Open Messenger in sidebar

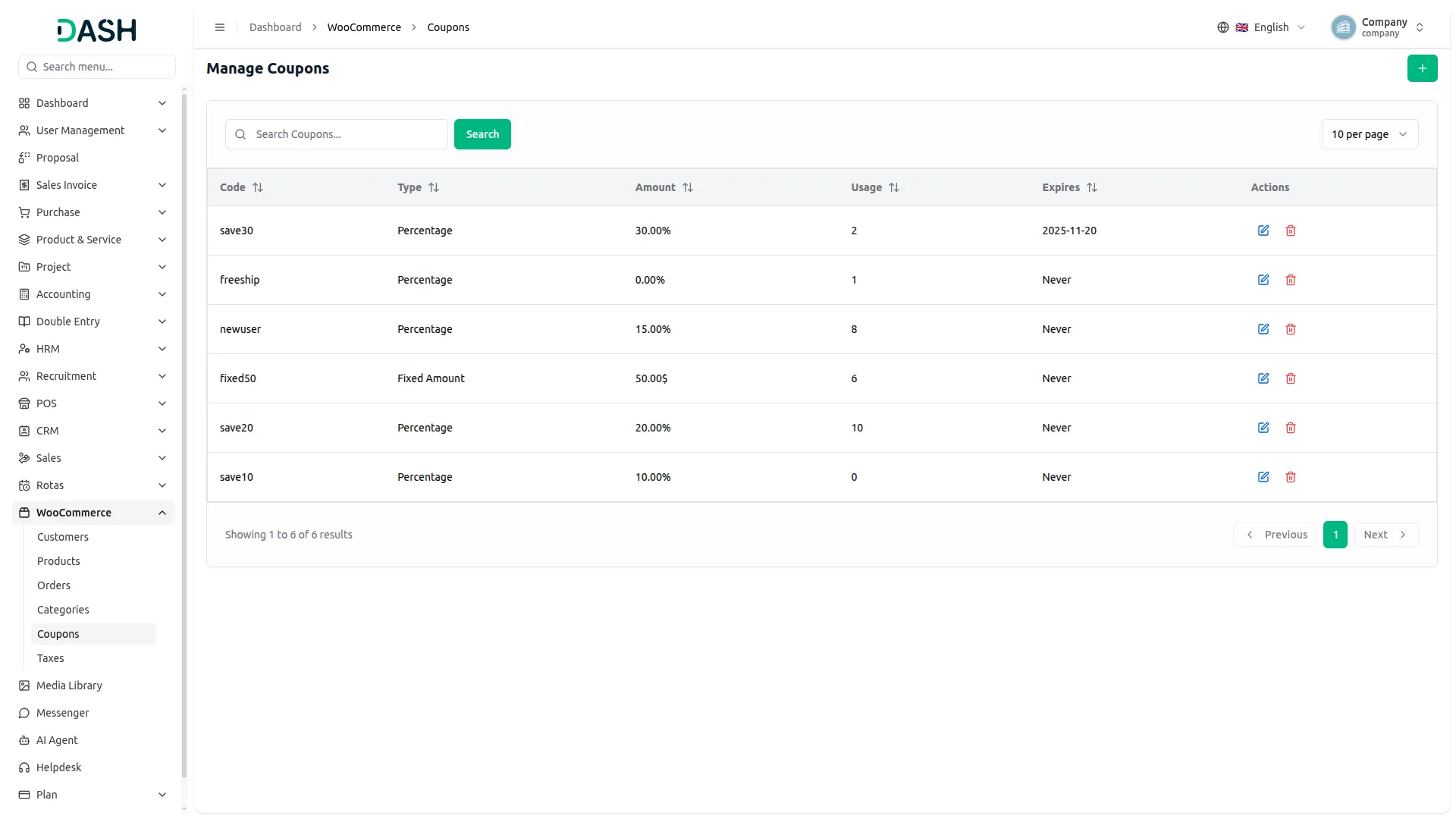[63, 713]
